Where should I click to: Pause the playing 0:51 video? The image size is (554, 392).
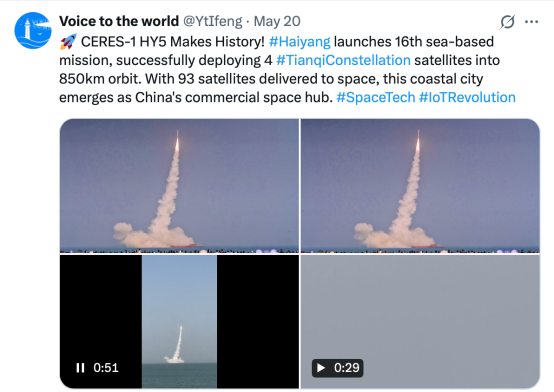(80, 368)
